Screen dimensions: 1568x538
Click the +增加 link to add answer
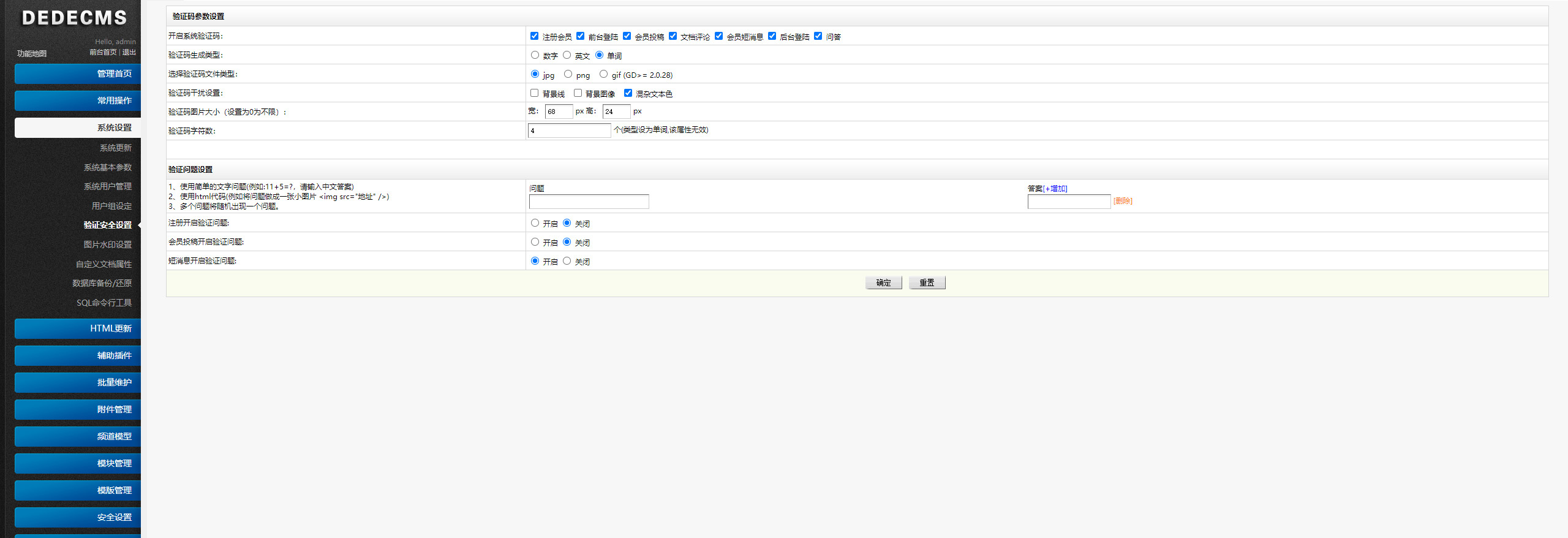1055,189
